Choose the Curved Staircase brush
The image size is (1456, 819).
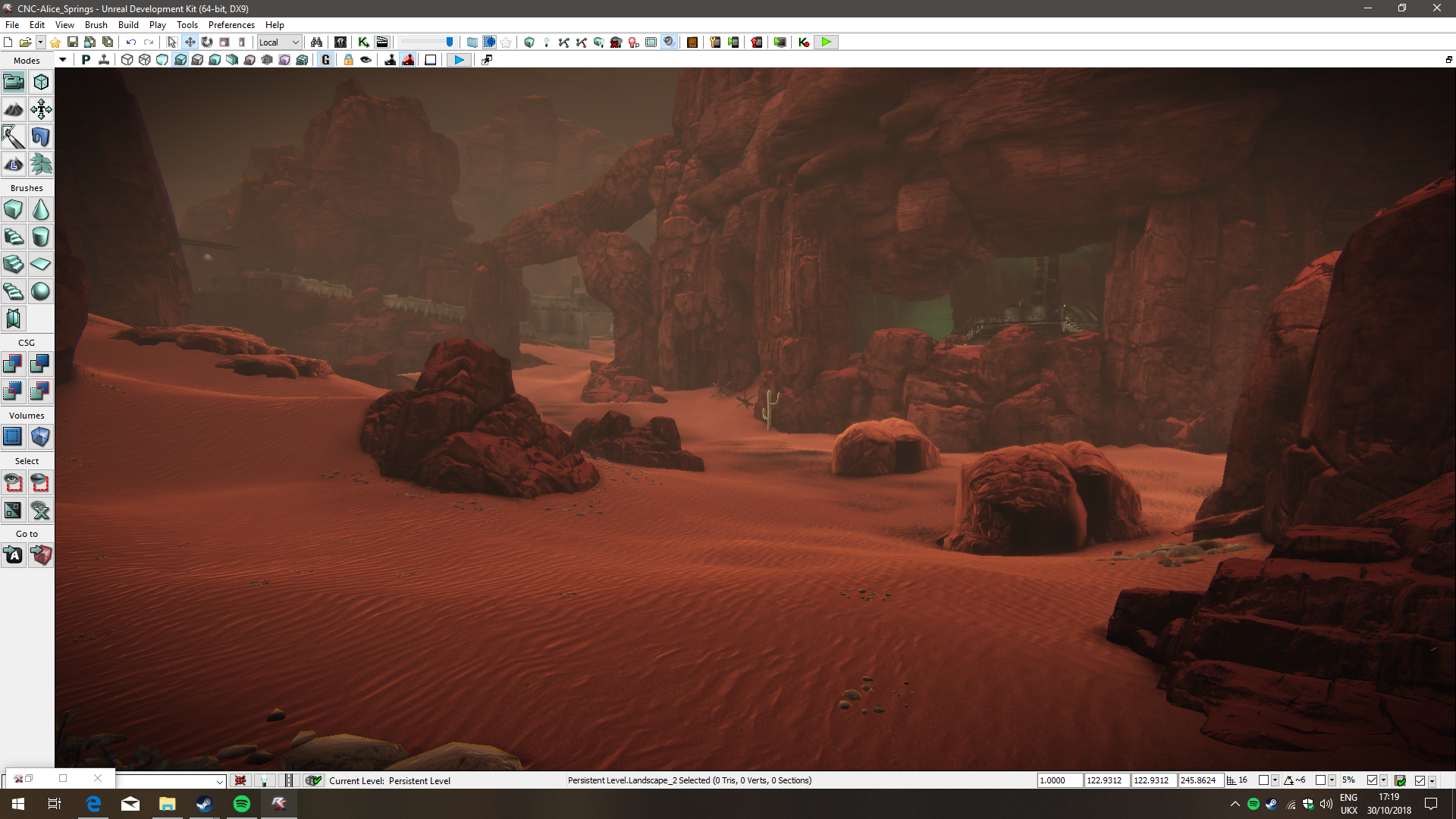tap(14, 237)
